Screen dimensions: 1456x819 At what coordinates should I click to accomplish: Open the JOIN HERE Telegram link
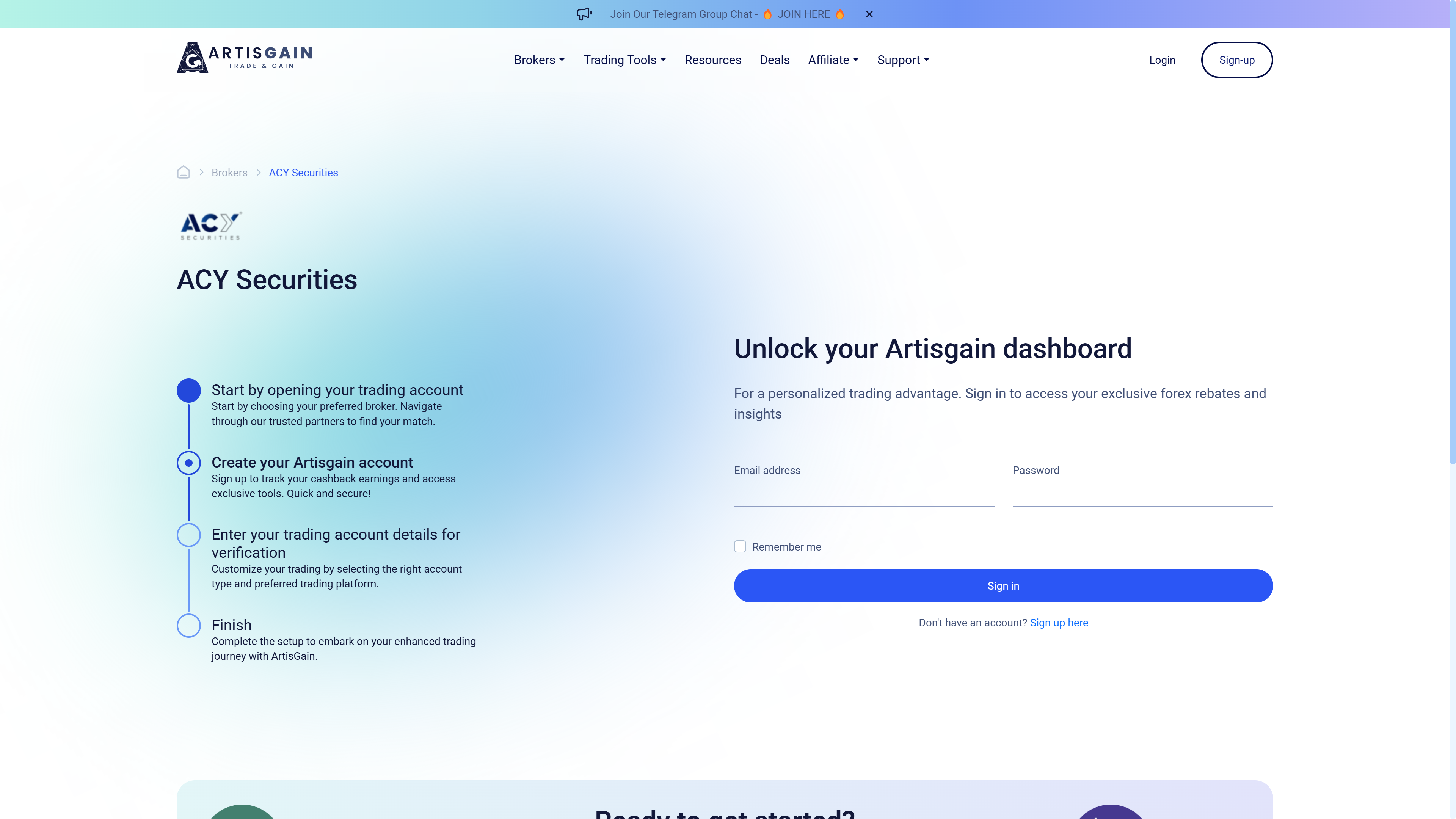coord(803,14)
